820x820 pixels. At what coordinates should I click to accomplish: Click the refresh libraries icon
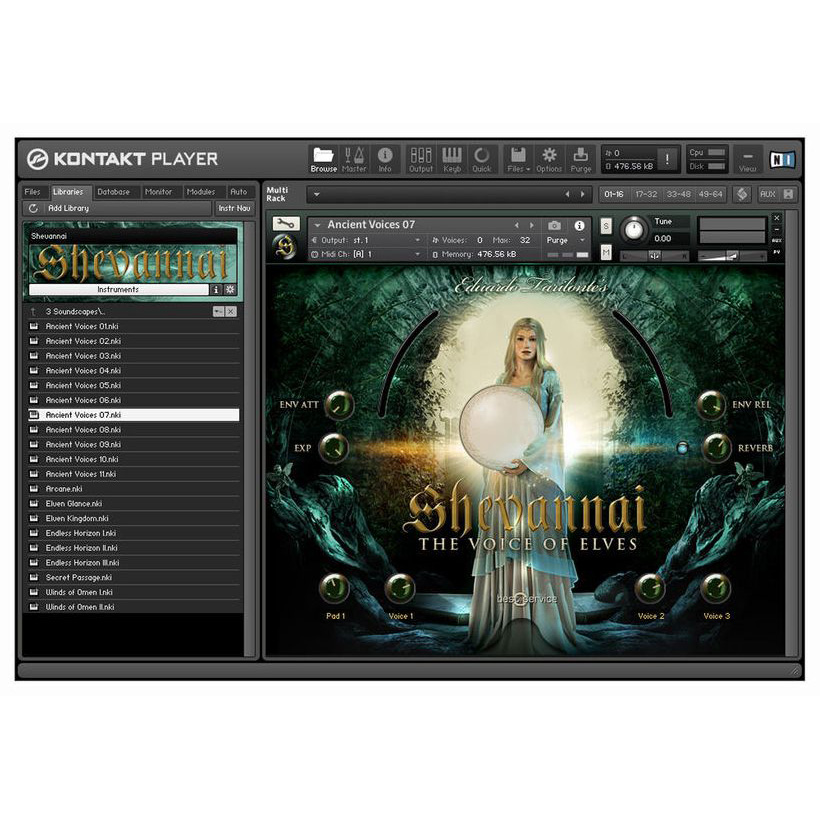click(x=33, y=208)
